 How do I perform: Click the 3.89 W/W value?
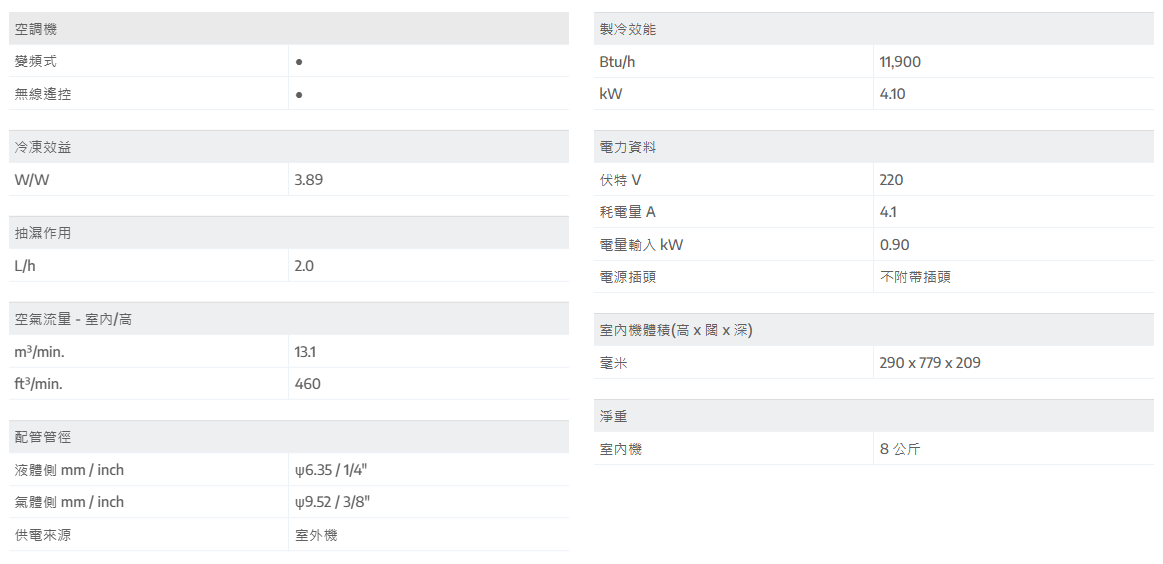coord(309,180)
